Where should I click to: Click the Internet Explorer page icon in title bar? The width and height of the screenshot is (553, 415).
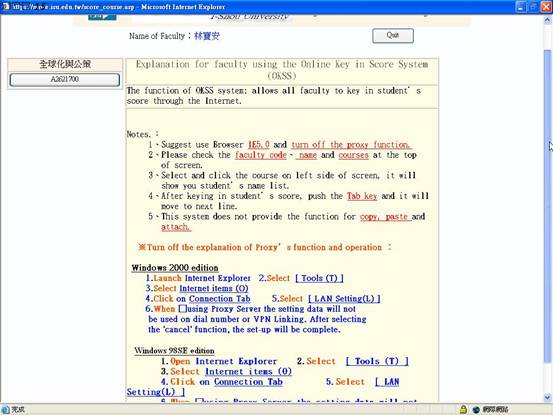[5, 7]
